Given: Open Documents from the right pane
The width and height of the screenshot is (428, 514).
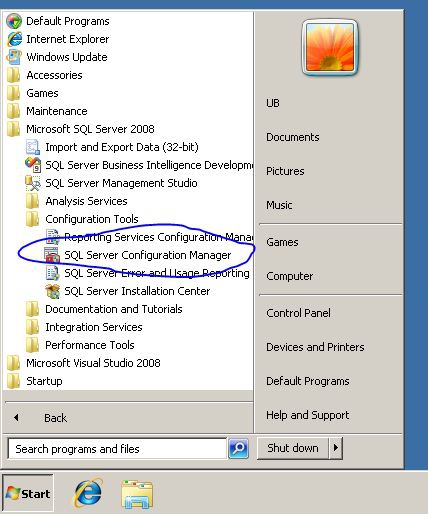Looking at the screenshot, I should tap(293, 137).
